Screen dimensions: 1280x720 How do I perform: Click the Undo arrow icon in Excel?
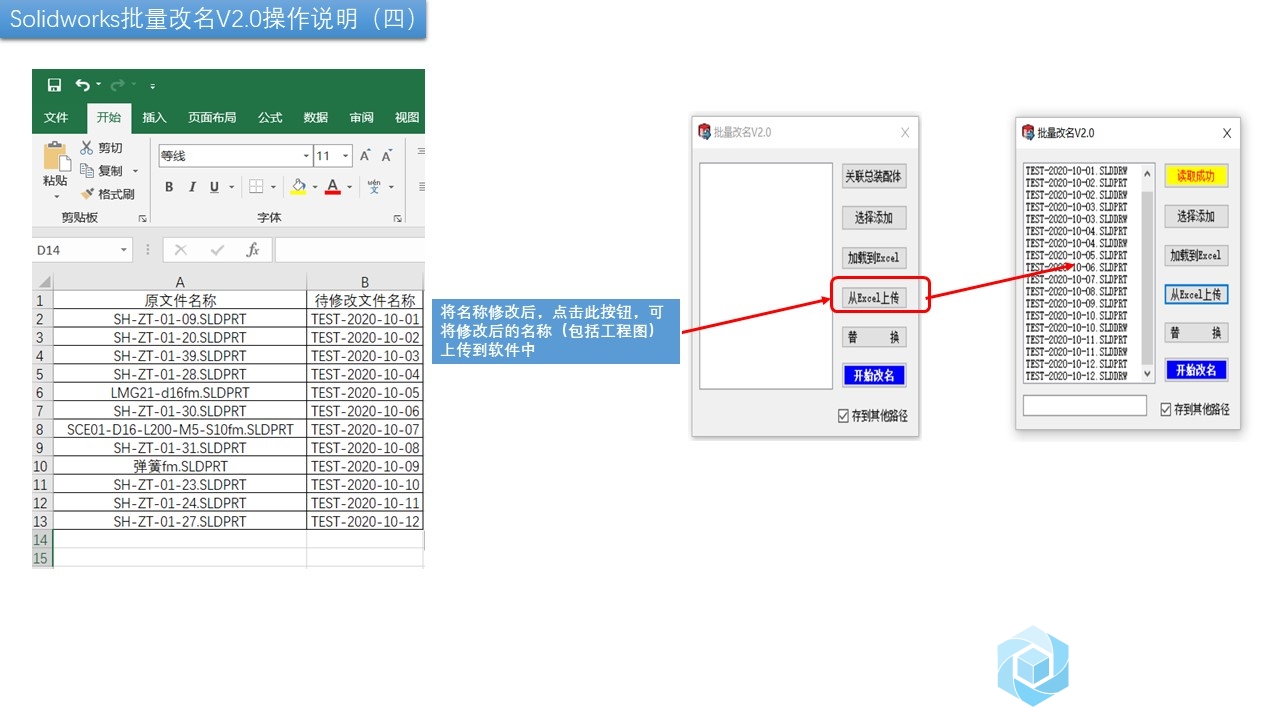82,86
